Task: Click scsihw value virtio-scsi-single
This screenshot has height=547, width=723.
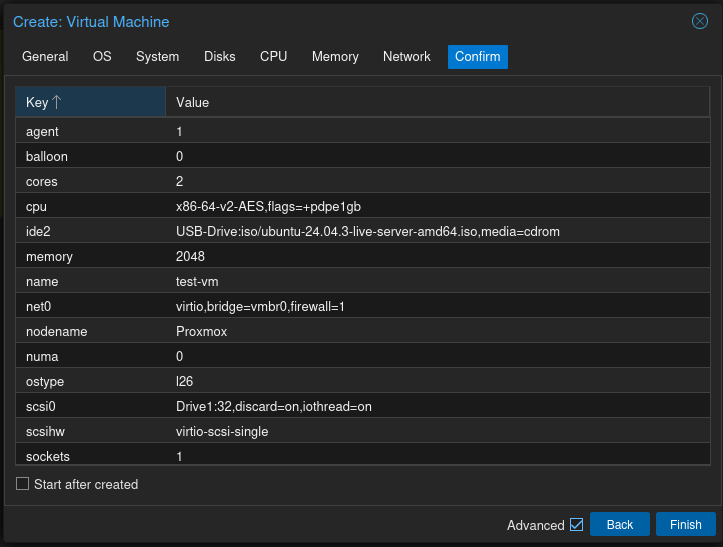Action: [222, 431]
